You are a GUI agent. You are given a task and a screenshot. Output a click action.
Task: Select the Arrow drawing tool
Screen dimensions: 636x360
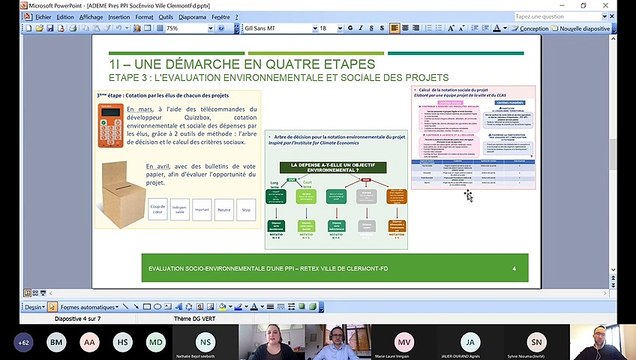pos(136,307)
